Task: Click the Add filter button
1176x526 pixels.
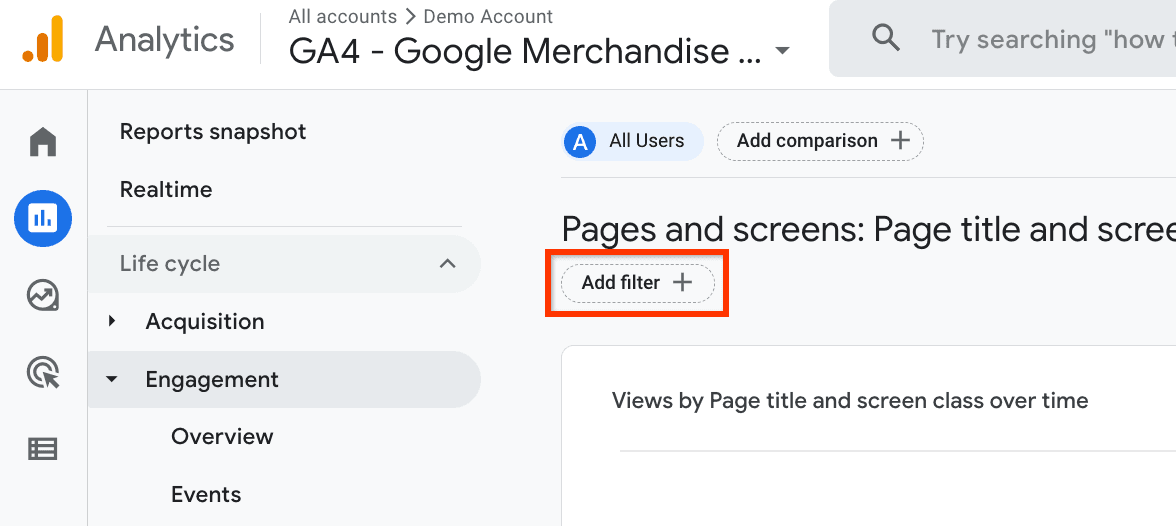Action: (x=637, y=283)
